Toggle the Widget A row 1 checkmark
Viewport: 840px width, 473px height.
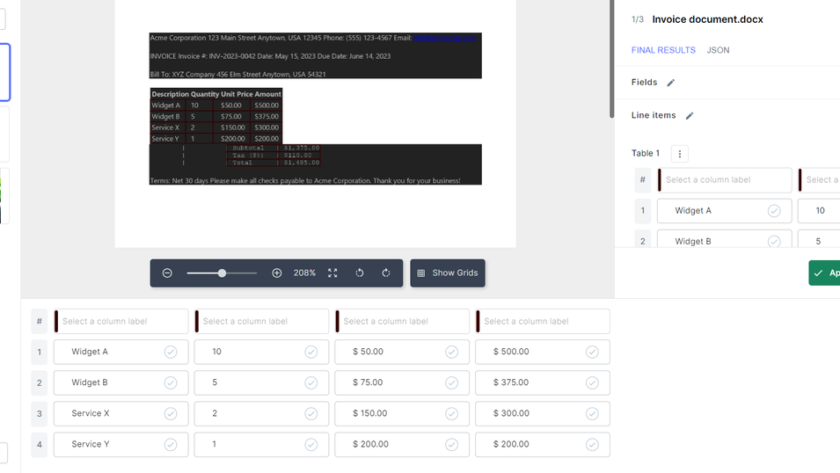coord(170,352)
